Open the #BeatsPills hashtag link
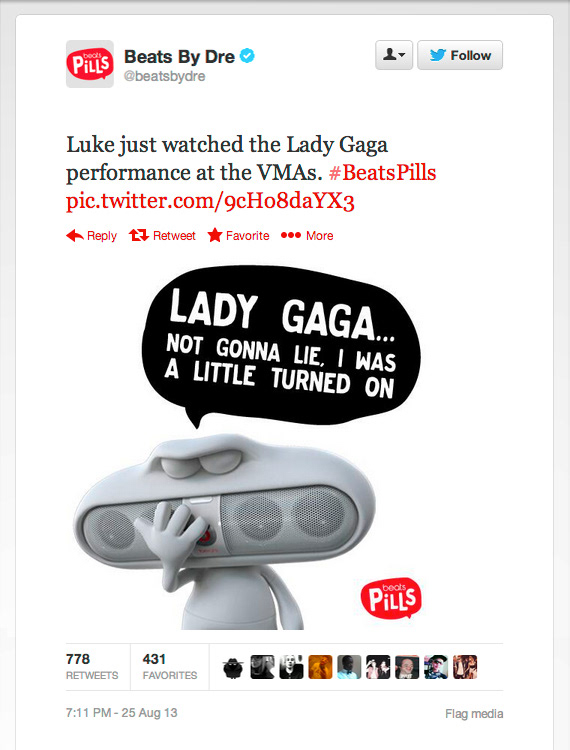 tap(383, 173)
